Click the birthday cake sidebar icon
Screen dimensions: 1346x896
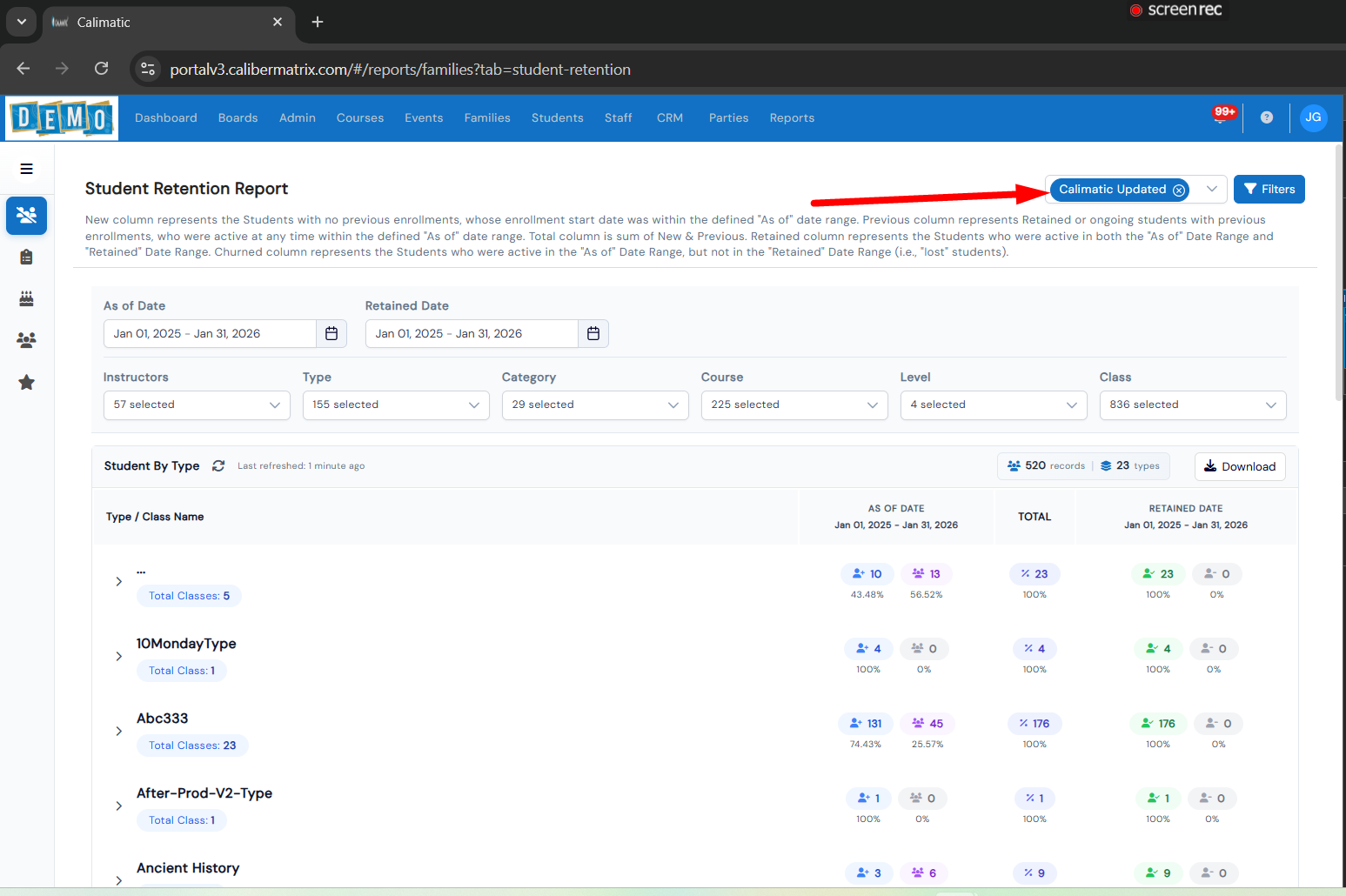(27, 298)
